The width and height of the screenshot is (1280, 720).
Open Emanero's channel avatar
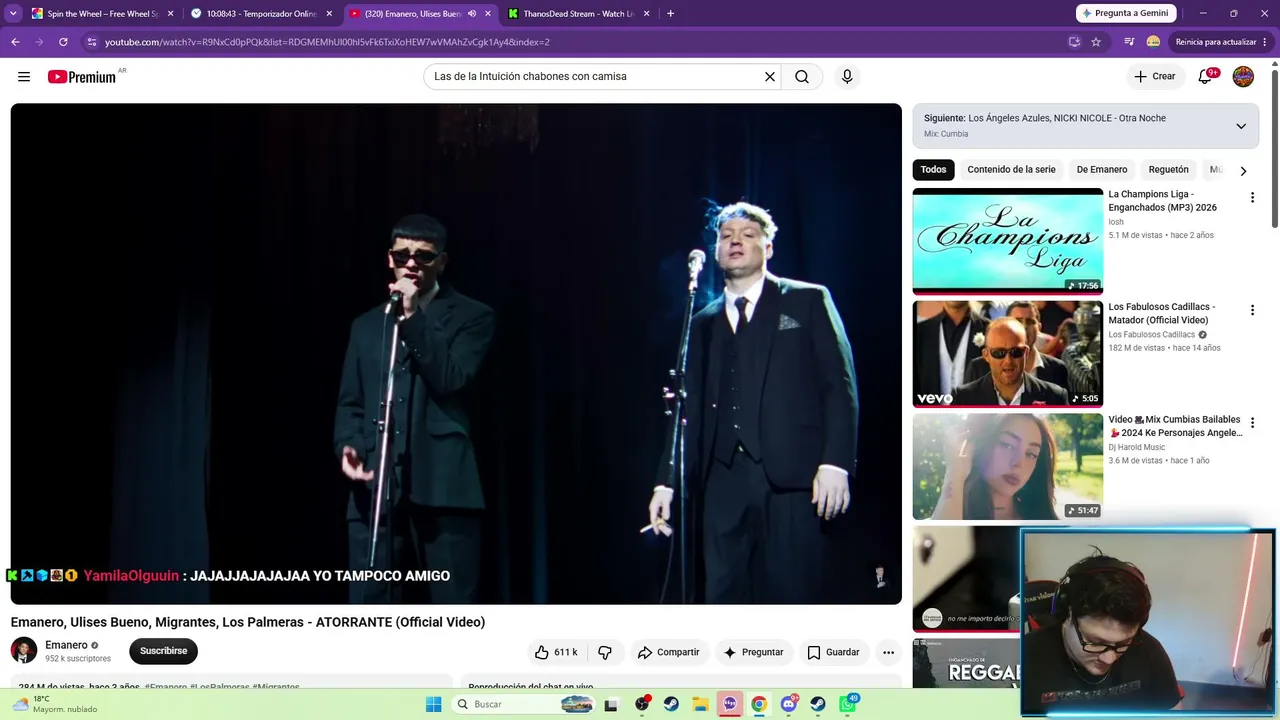(x=24, y=651)
